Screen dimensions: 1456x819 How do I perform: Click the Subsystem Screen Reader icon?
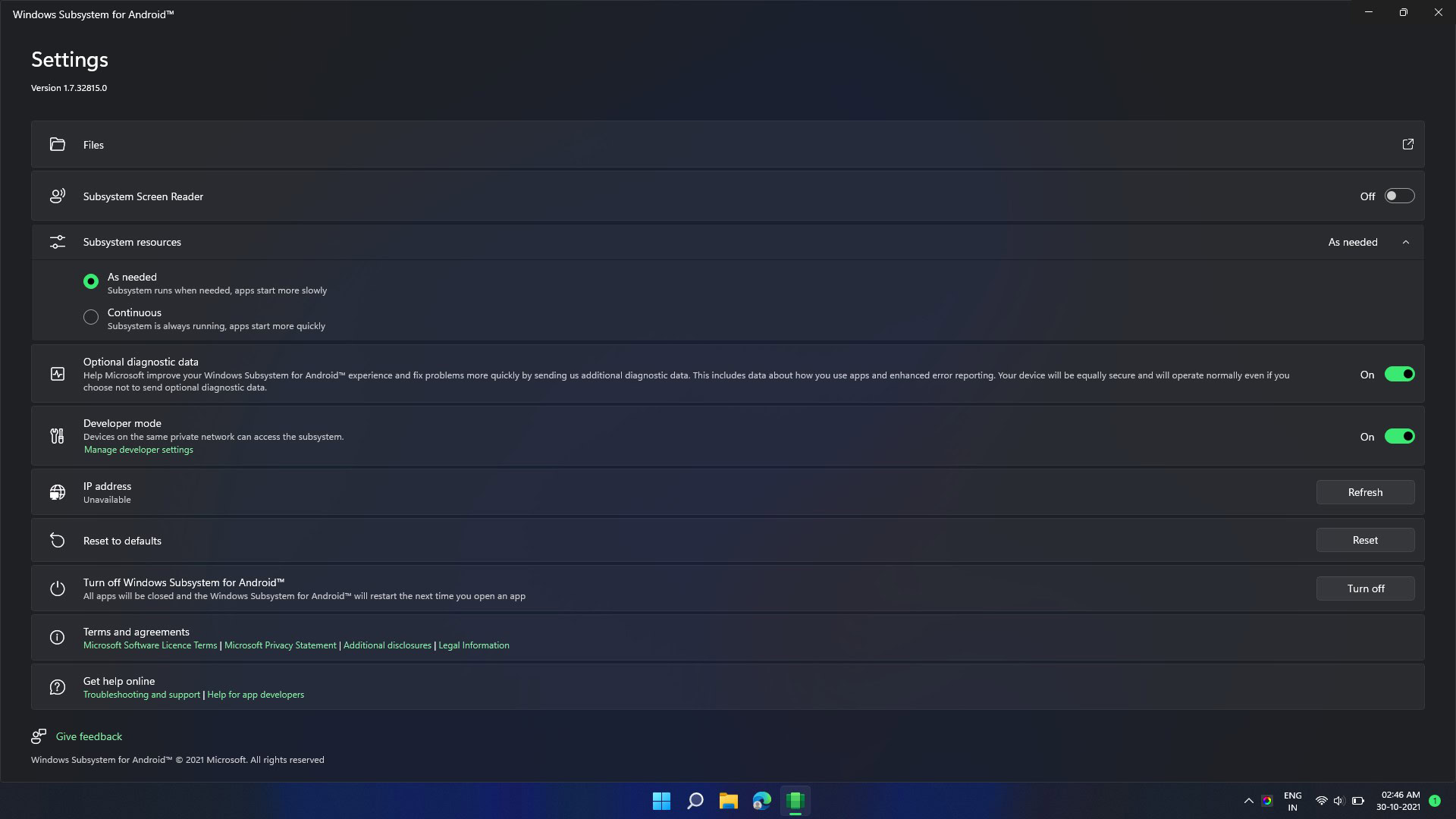[x=57, y=195]
